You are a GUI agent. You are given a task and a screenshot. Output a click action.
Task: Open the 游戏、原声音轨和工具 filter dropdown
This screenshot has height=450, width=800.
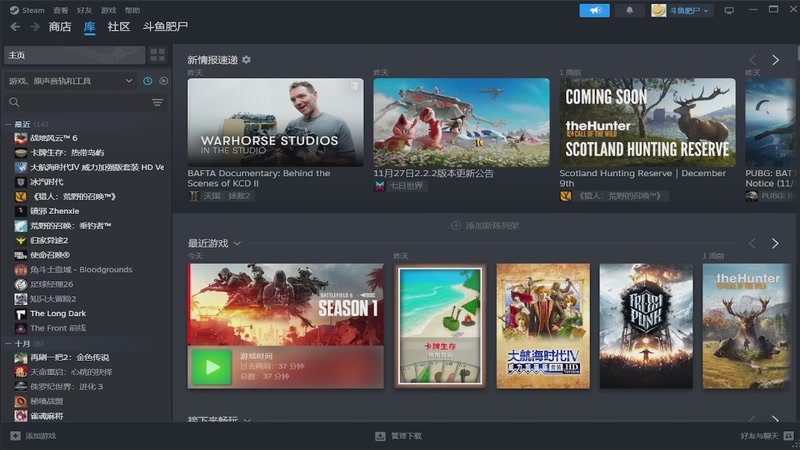coord(70,81)
